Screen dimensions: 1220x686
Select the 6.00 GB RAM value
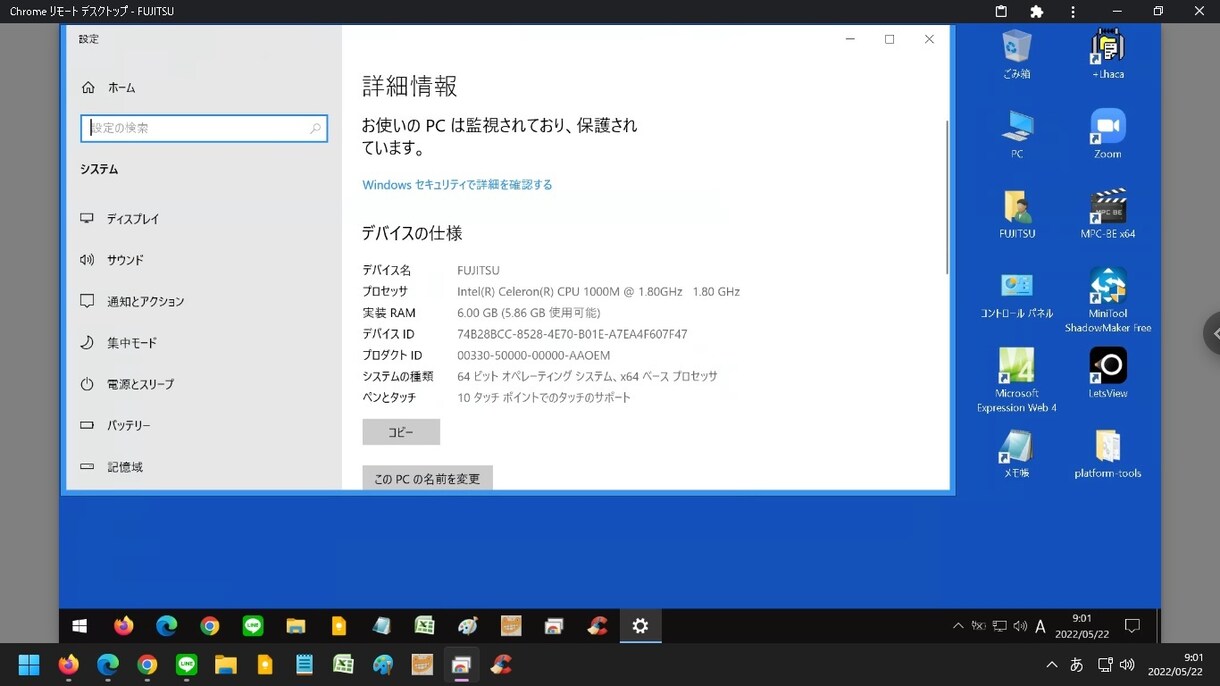528,313
